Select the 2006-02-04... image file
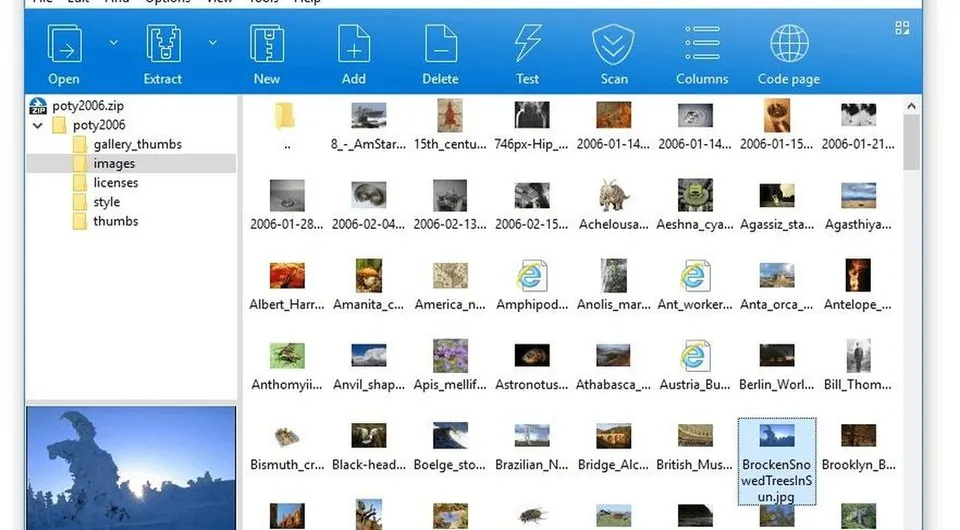960x530 pixels. 369,206
